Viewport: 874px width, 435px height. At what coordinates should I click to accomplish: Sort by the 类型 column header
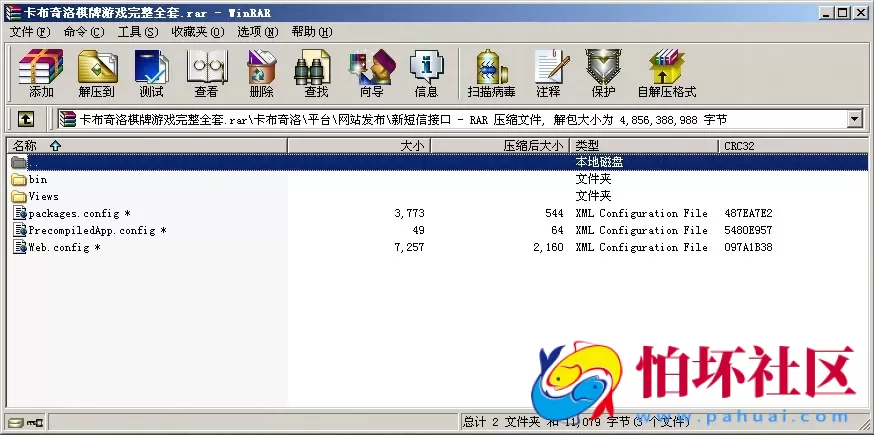(x=644, y=146)
